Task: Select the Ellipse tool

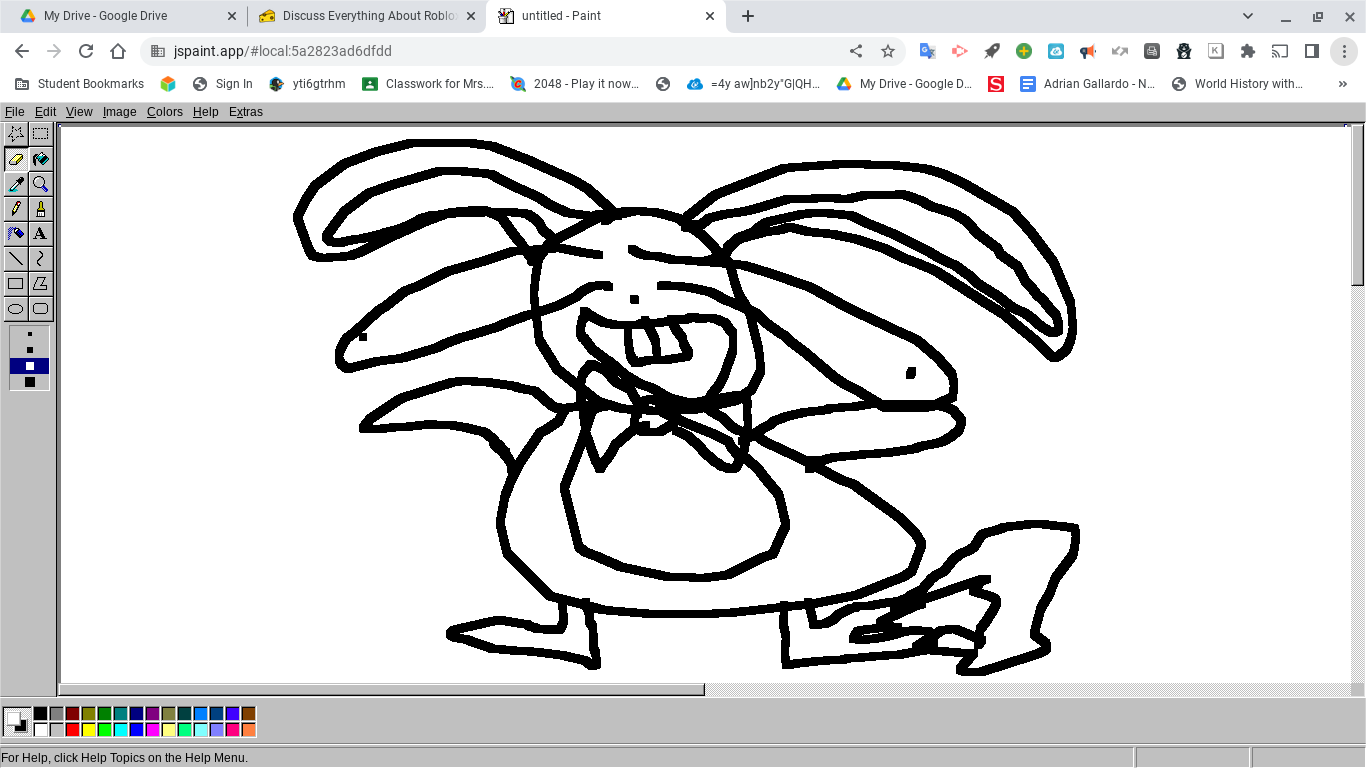Action: (x=16, y=309)
